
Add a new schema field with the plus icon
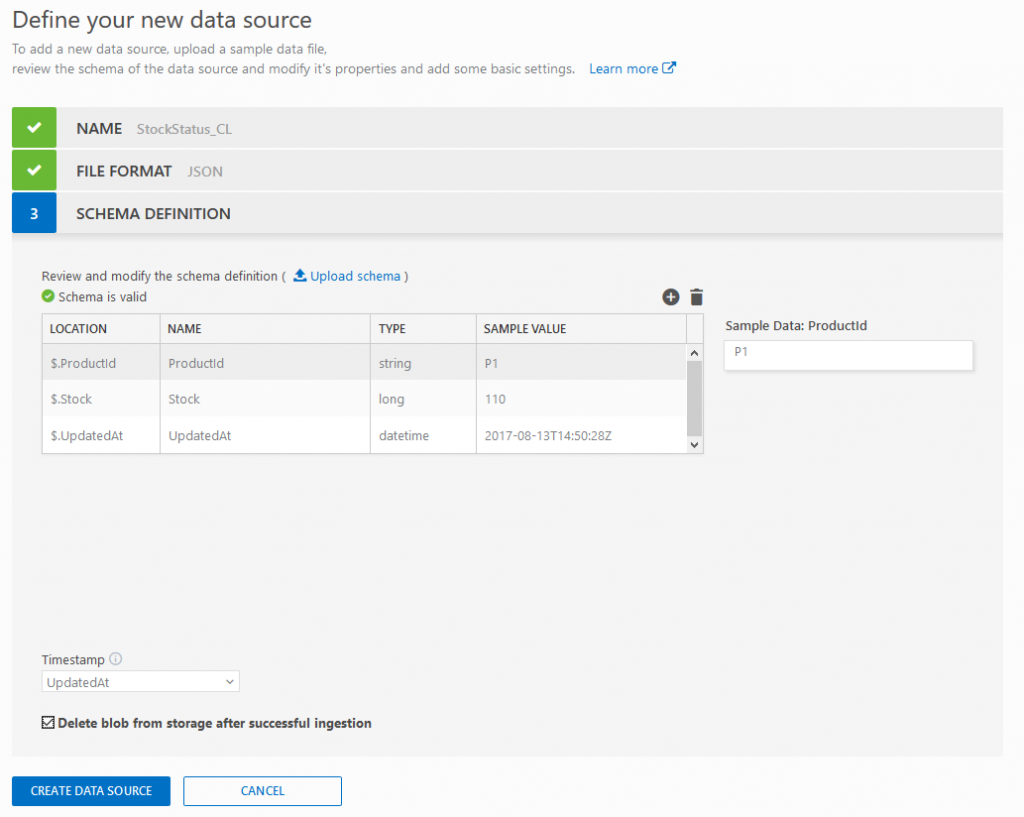[x=670, y=297]
